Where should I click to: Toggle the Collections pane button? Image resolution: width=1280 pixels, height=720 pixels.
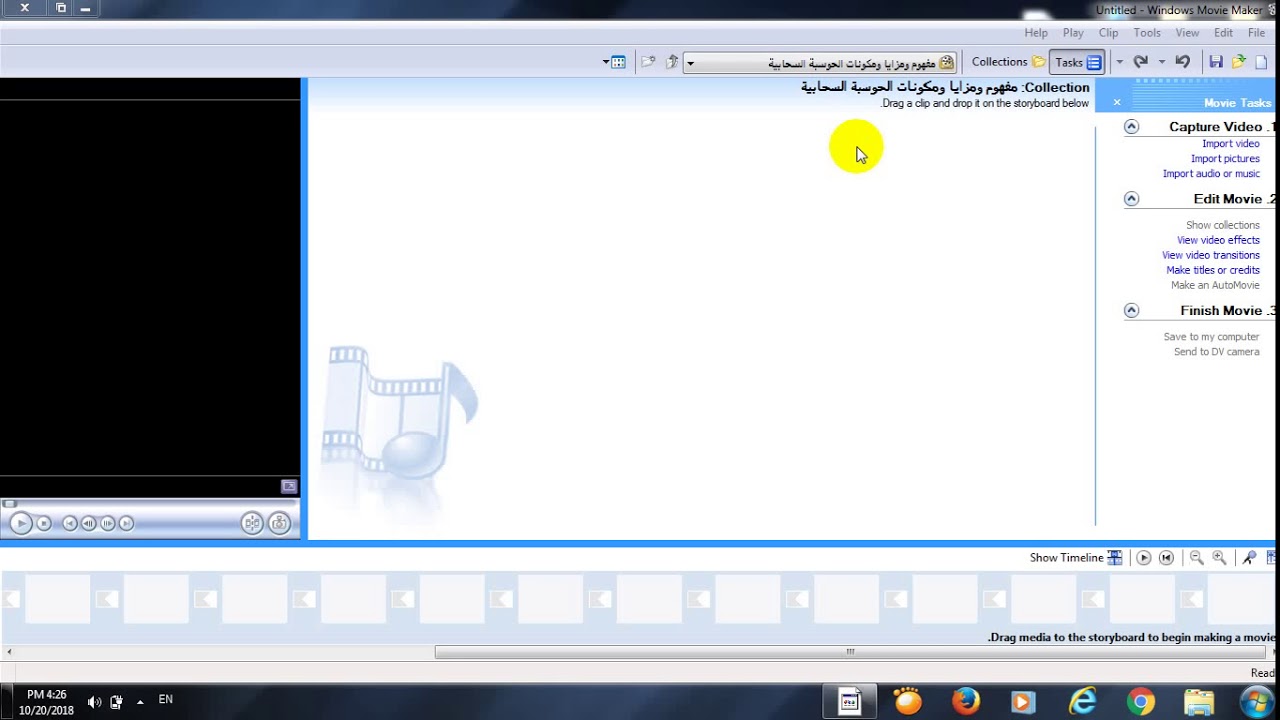point(1008,62)
